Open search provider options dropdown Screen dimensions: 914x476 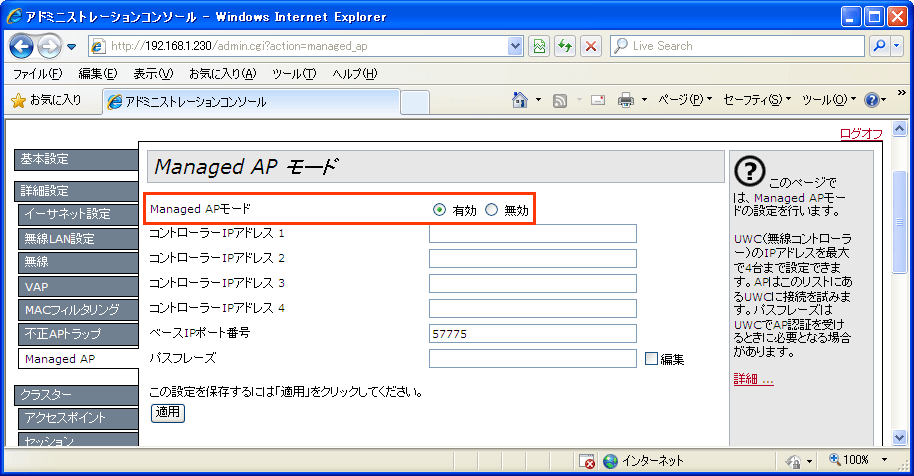897,46
